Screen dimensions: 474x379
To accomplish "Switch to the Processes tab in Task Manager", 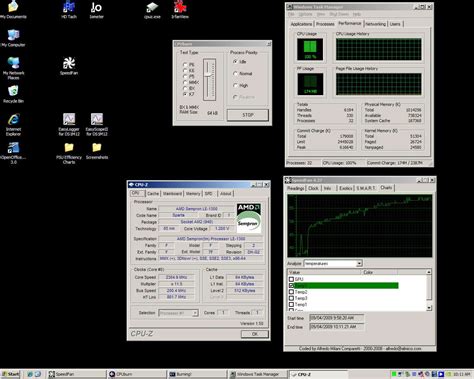I will click(325, 24).
